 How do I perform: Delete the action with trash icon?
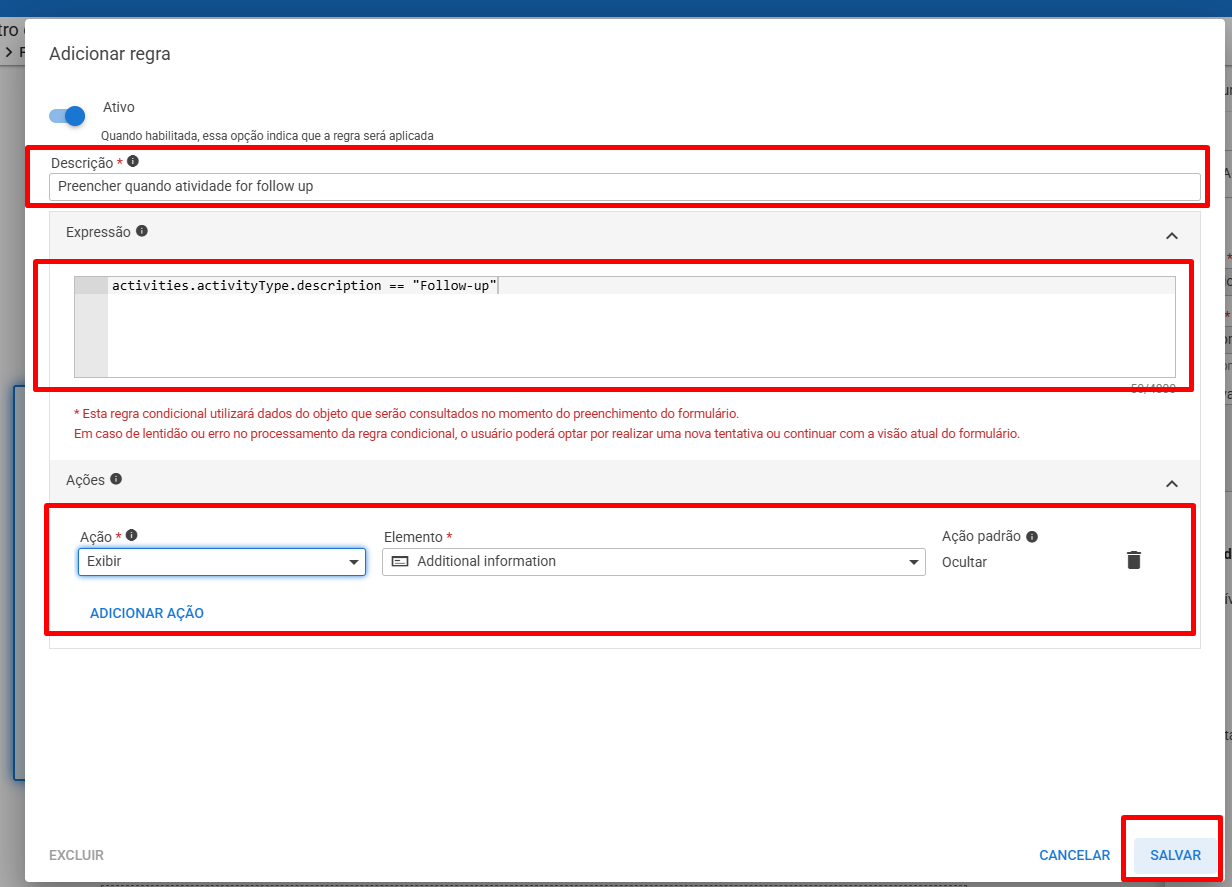pos(1133,560)
